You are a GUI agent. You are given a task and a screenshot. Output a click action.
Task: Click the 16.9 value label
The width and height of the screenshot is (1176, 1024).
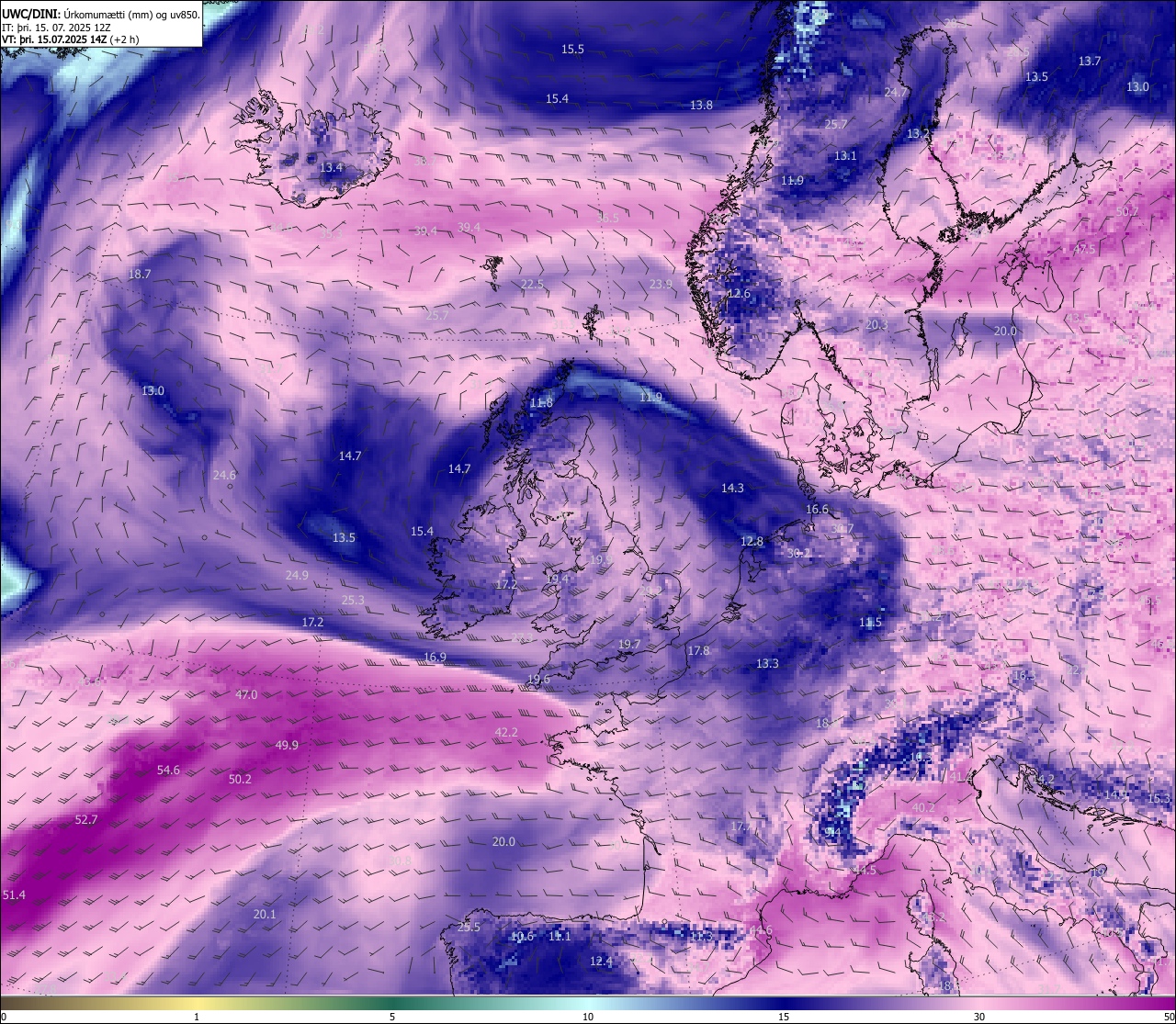coord(435,658)
